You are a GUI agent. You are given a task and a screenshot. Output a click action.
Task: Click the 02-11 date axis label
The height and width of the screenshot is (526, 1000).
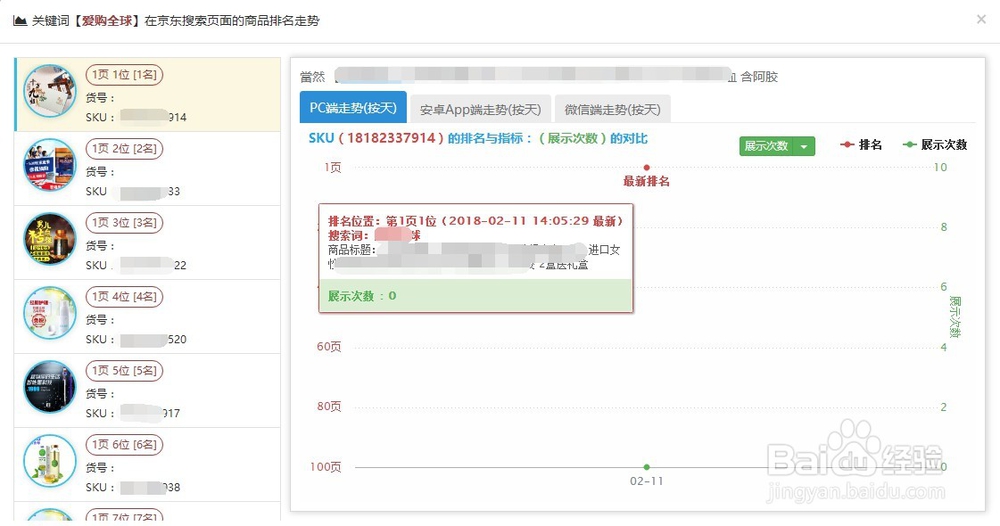click(647, 481)
